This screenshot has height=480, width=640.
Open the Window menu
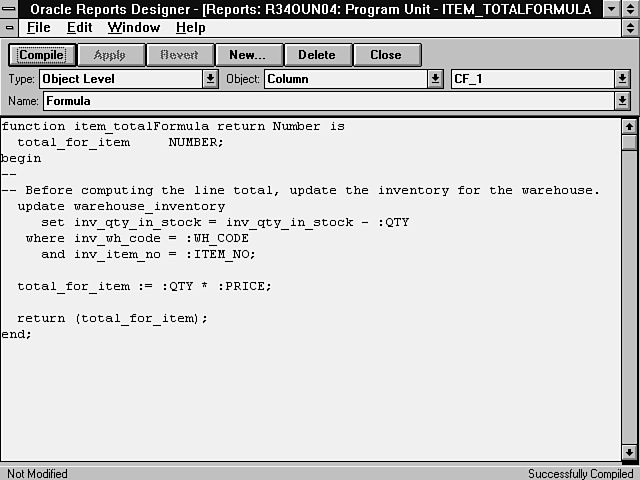(133, 27)
